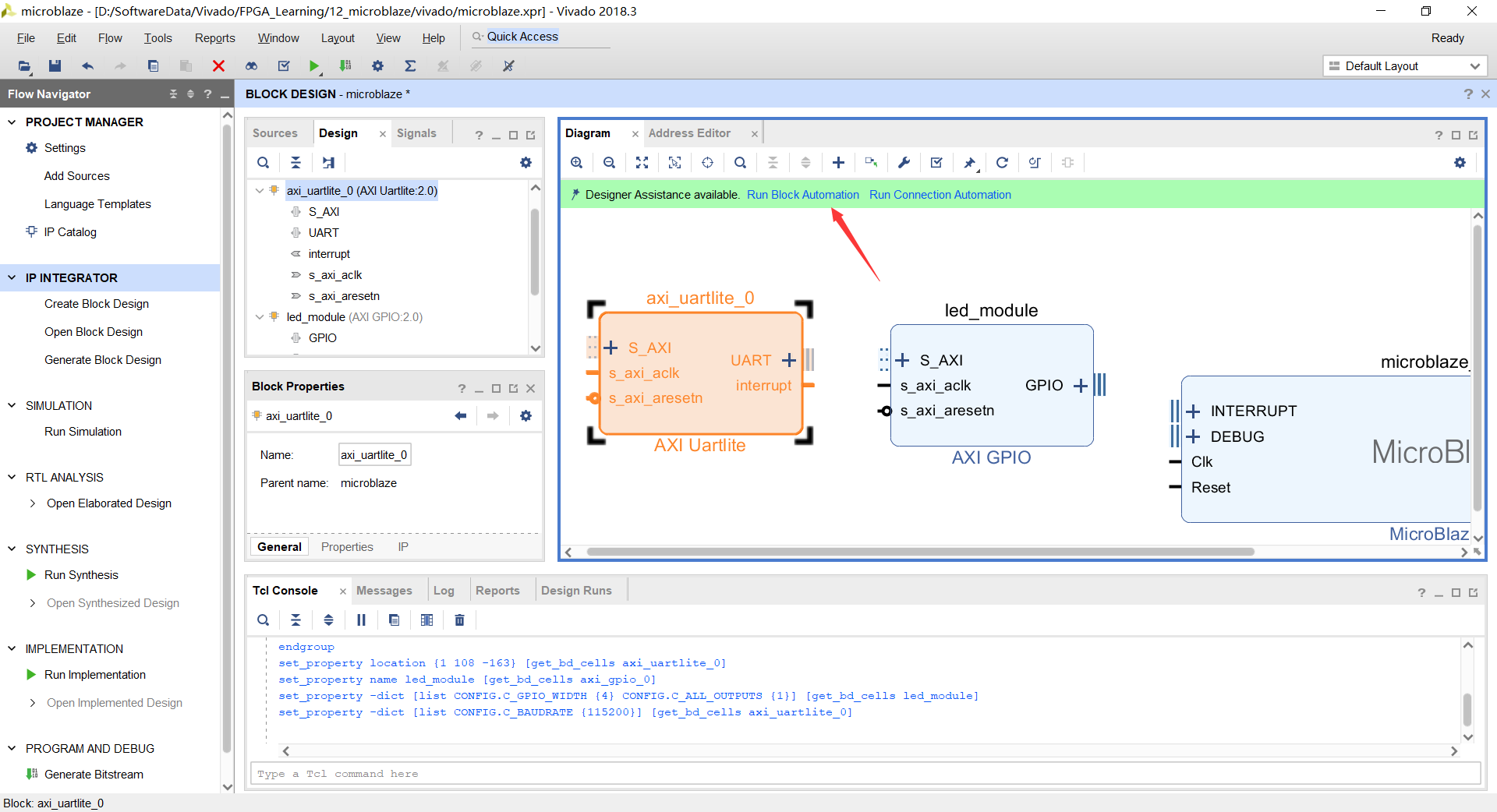Expand the Open Elaborated Design entry
The width and height of the screenshot is (1497, 812).
tap(33, 503)
